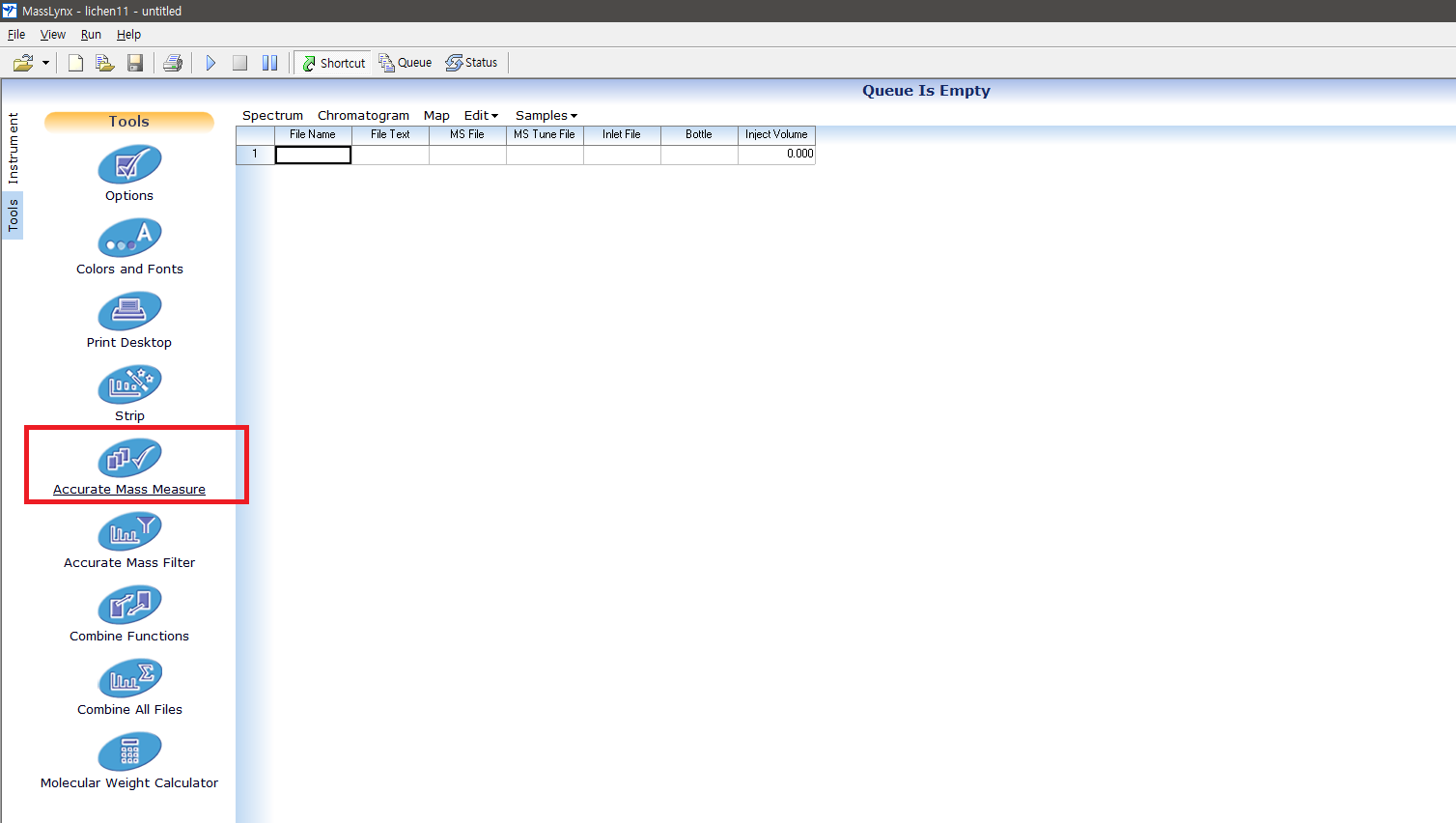This screenshot has width=1456, height=823.
Task: Open the File menu
Action: pos(16,35)
